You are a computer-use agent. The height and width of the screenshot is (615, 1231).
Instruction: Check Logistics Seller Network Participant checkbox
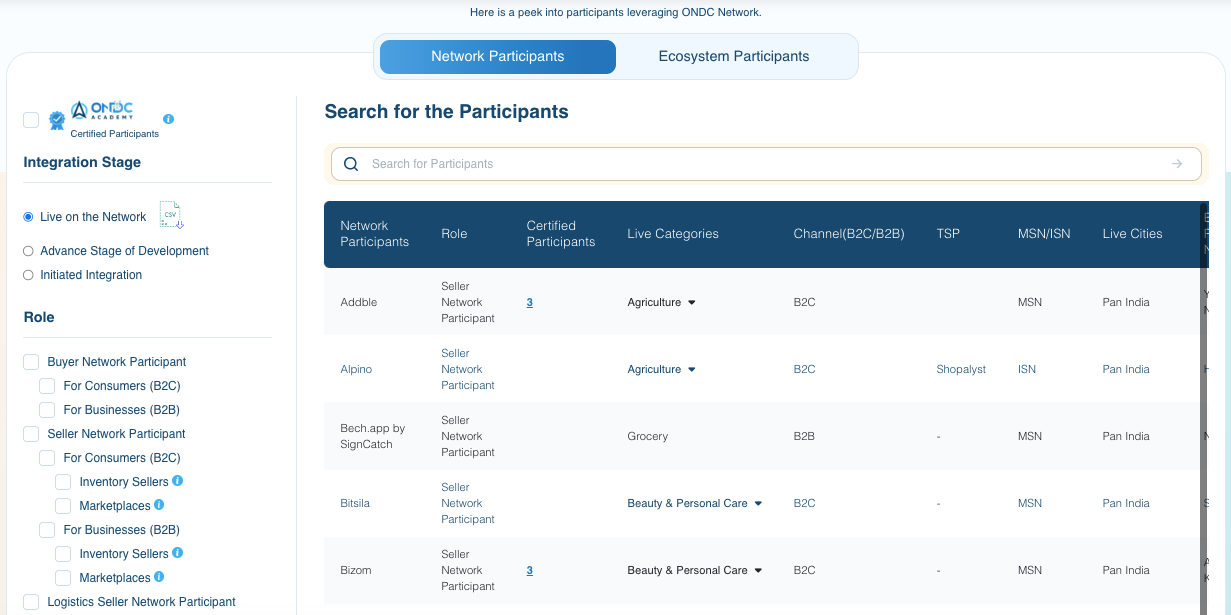coord(31,602)
